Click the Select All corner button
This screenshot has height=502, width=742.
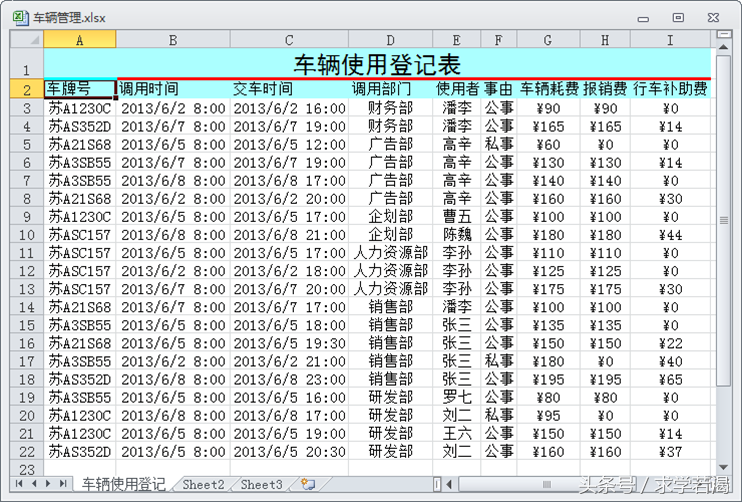(x=27, y=39)
